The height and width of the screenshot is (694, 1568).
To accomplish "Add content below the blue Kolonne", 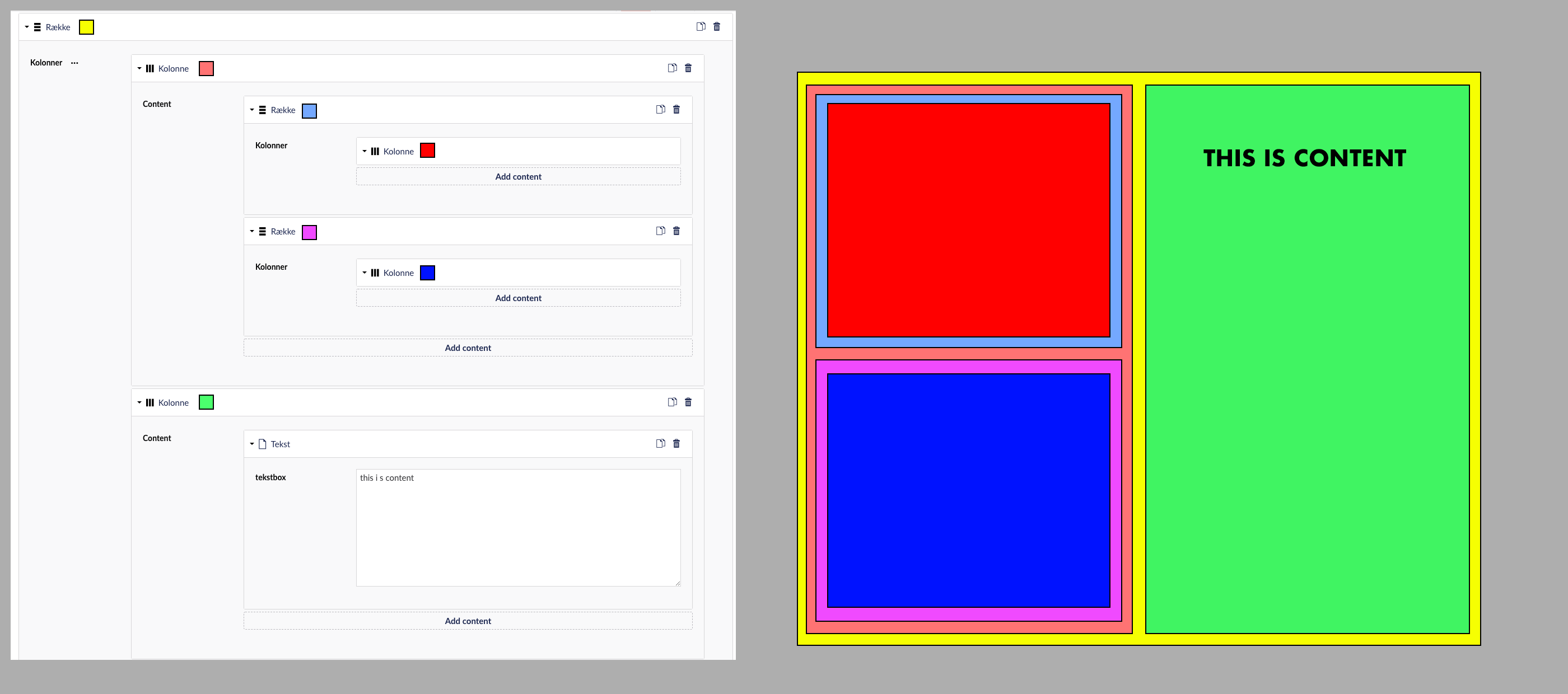I will (518, 298).
